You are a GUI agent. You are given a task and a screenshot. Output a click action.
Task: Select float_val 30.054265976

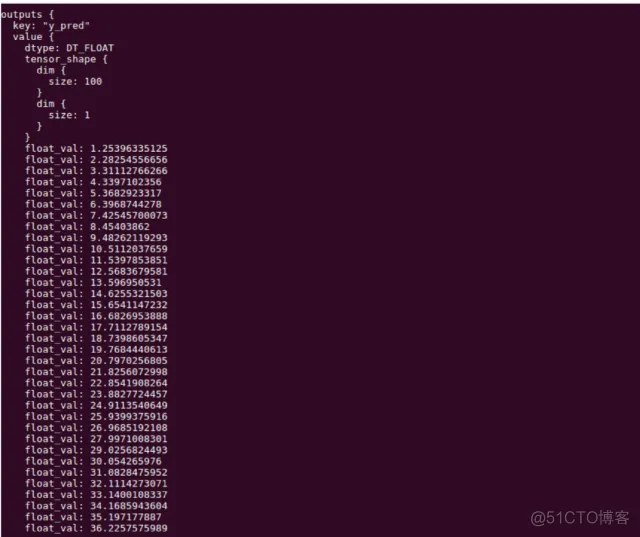(x=93, y=461)
